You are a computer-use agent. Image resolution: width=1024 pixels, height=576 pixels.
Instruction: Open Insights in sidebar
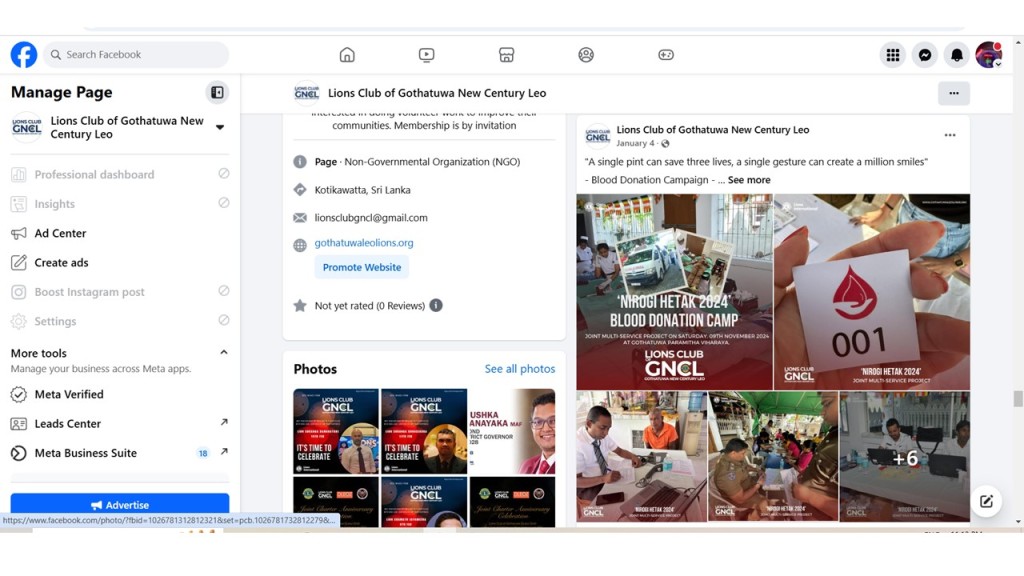point(120,204)
